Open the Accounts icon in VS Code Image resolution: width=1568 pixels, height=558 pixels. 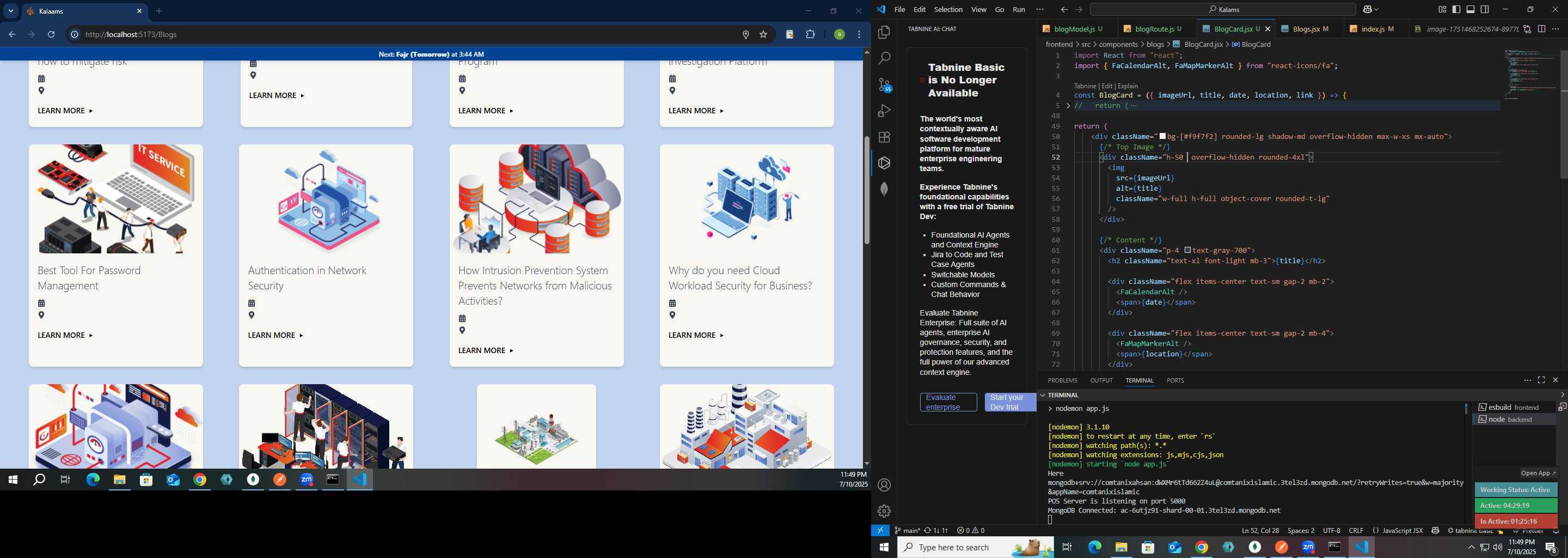pos(884,486)
